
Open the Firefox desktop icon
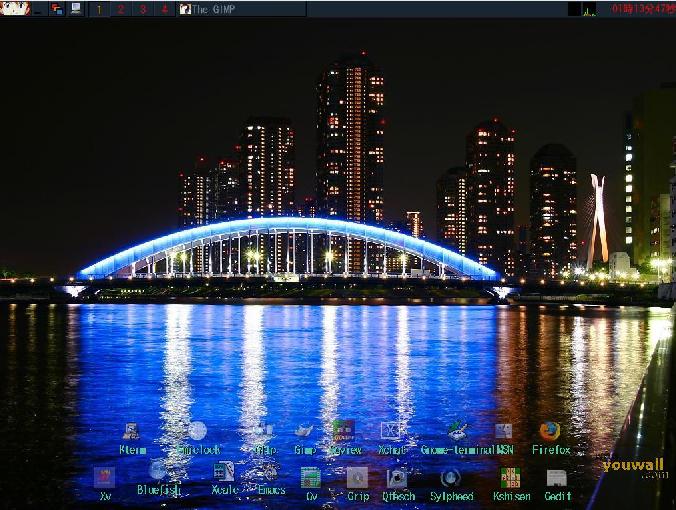[550, 432]
